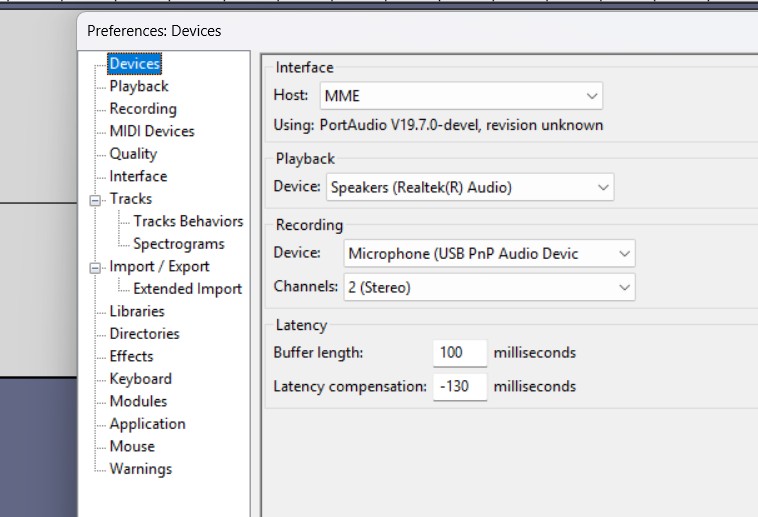Select Devices in the preferences tree

tap(134, 64)
